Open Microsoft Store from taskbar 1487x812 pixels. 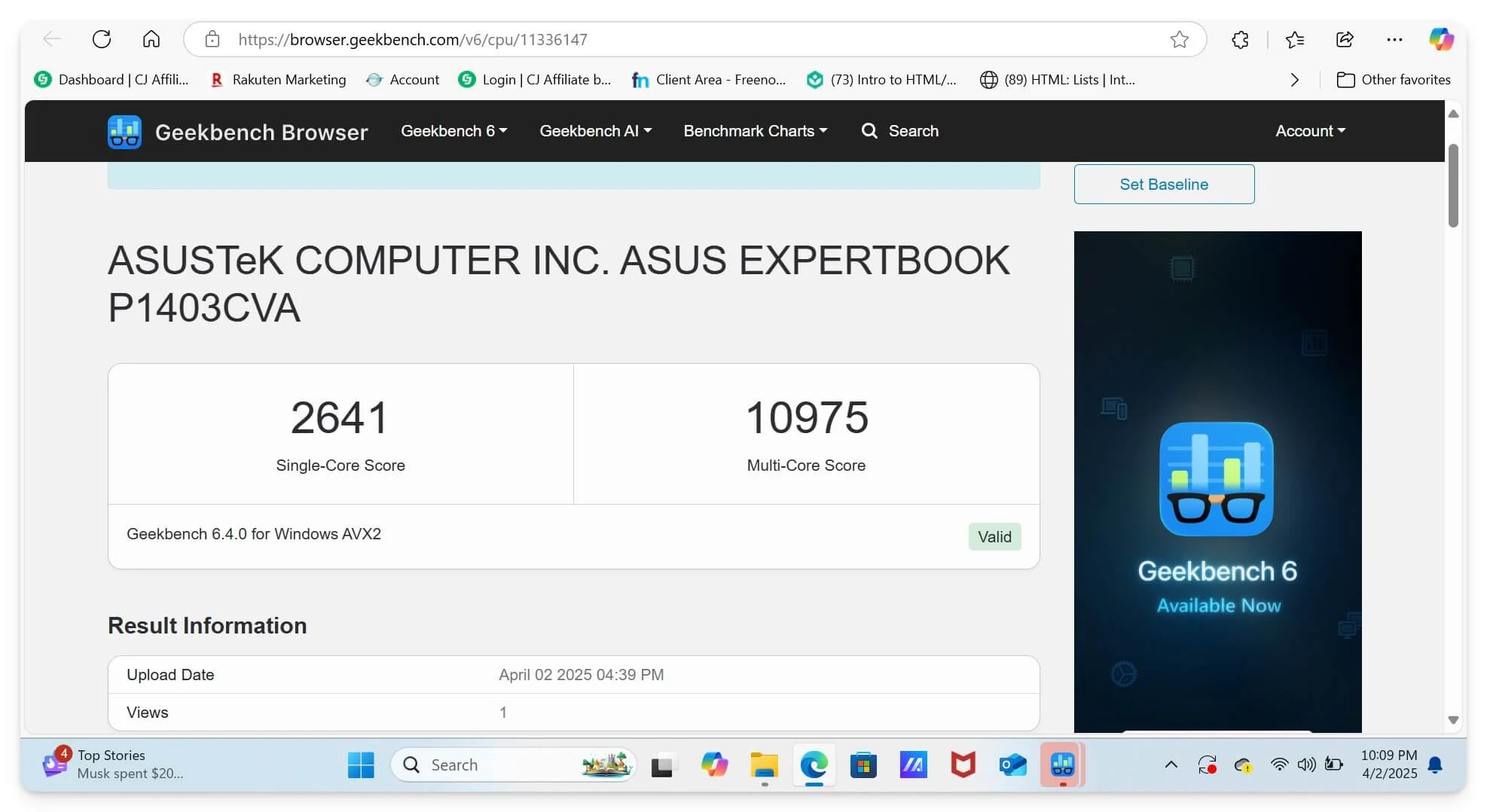click(x=863, y=765)
